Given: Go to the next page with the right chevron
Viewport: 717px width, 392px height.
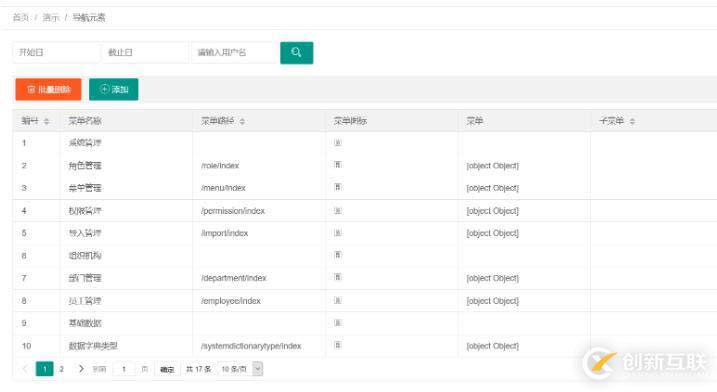Looking at the screenshot, I should pyautogui.click(x=81, y=369).
